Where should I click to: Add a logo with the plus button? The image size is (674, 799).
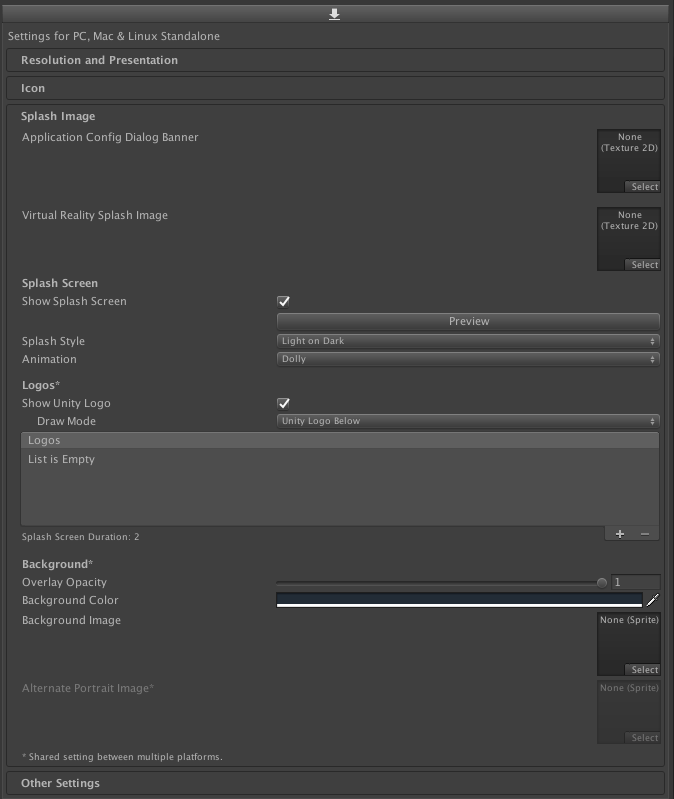619,534
